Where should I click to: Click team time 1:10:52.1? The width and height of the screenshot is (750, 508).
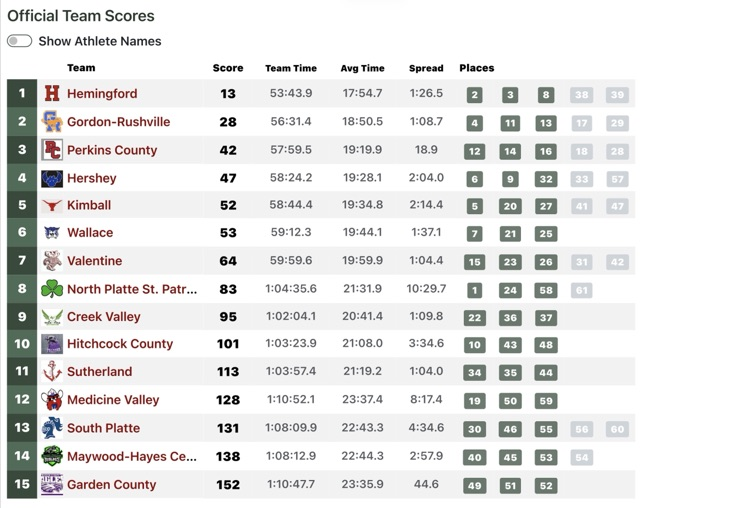[x=291, y=399]
